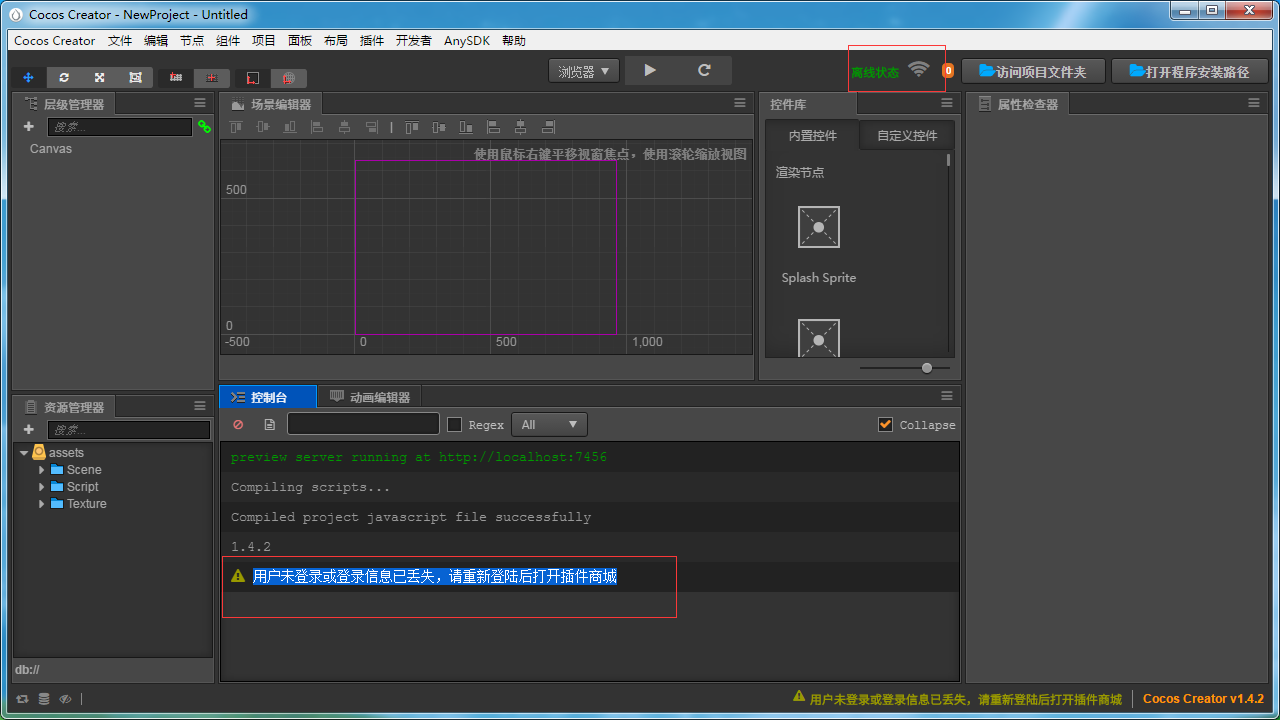This screenshot has height=720, width=1280.
Task: Click the orange notification count badge
Action: coord(948,71)
